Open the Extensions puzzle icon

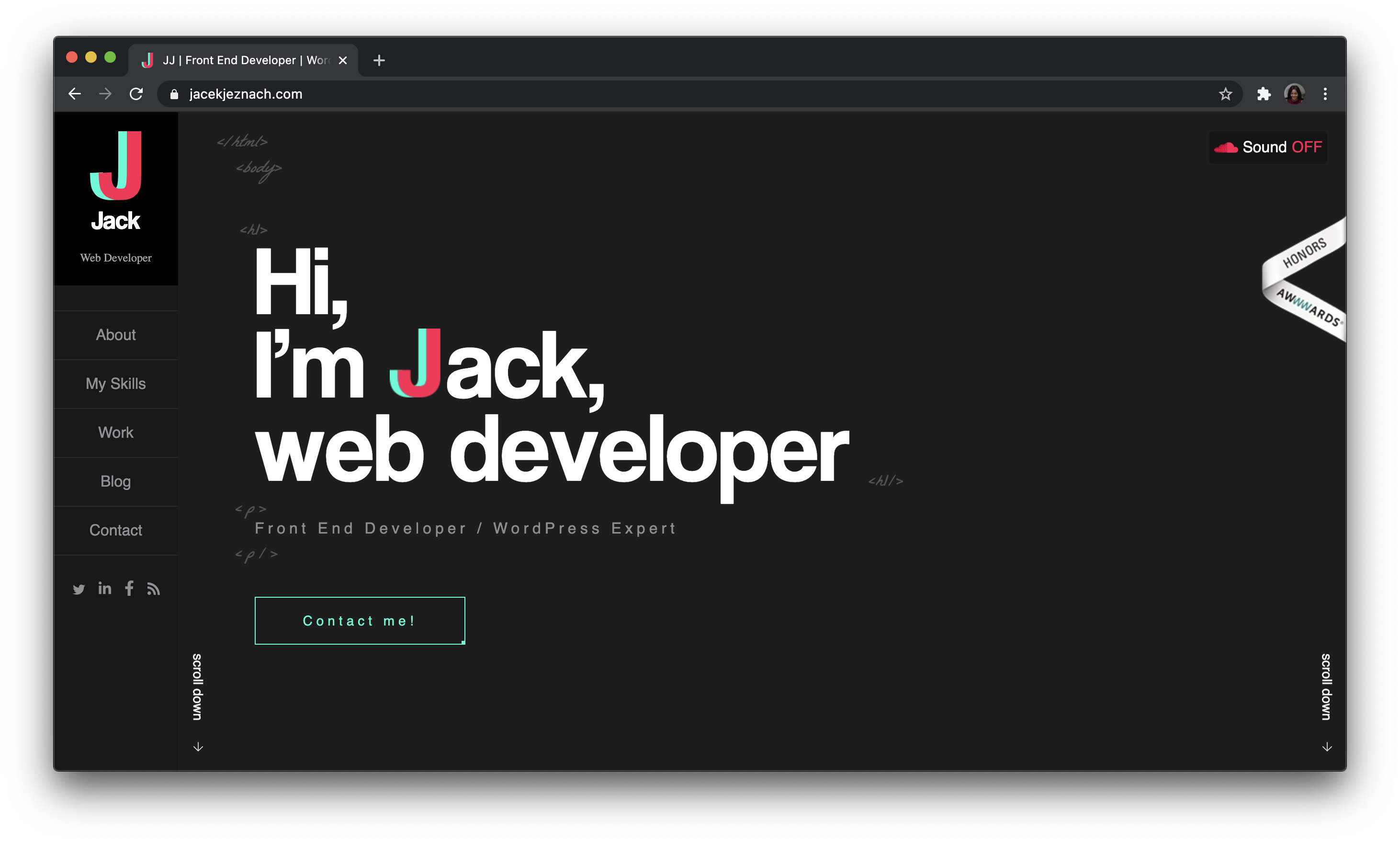pyautogui.click(x=1264, y=93)
